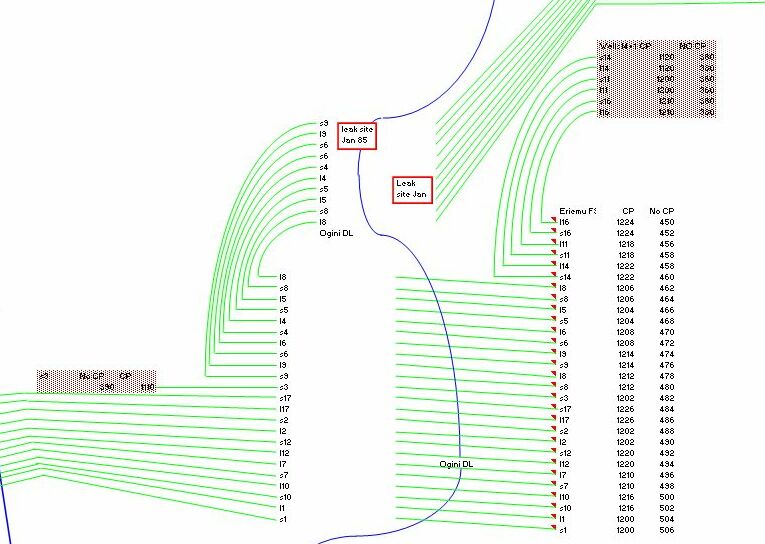Select the red marker next to s17

pyautogui.click(x=553, y=407)
